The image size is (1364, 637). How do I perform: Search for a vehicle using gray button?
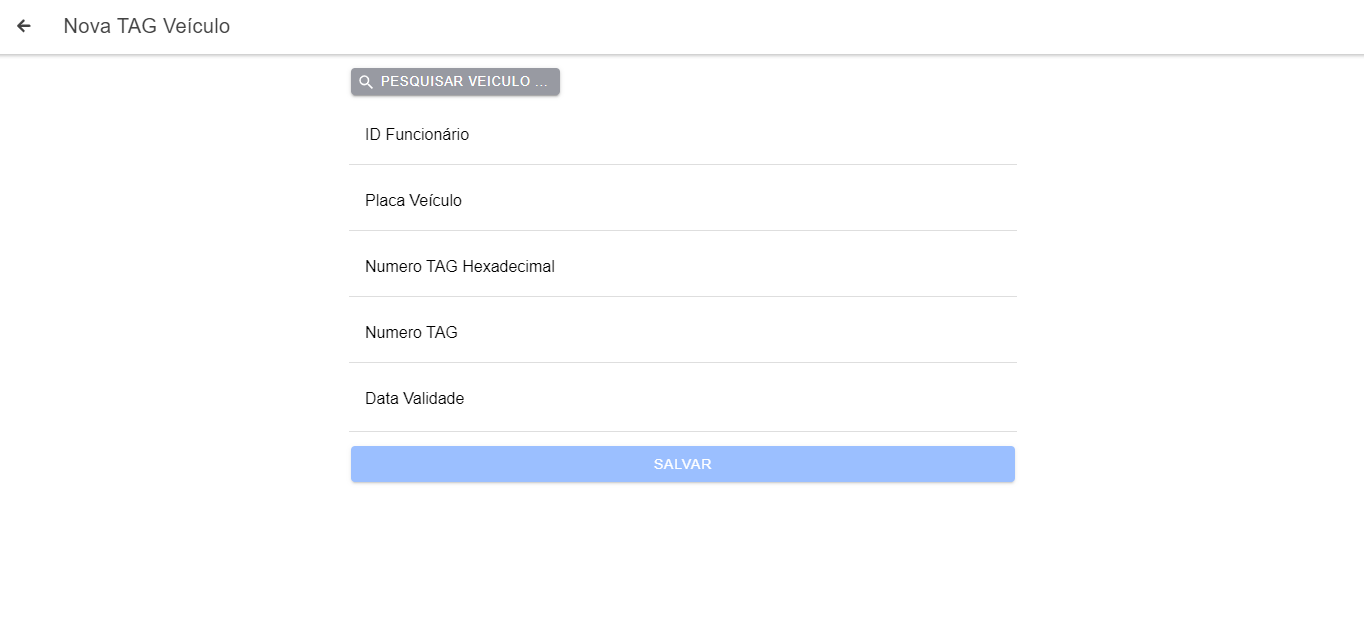tap(455, 82)
